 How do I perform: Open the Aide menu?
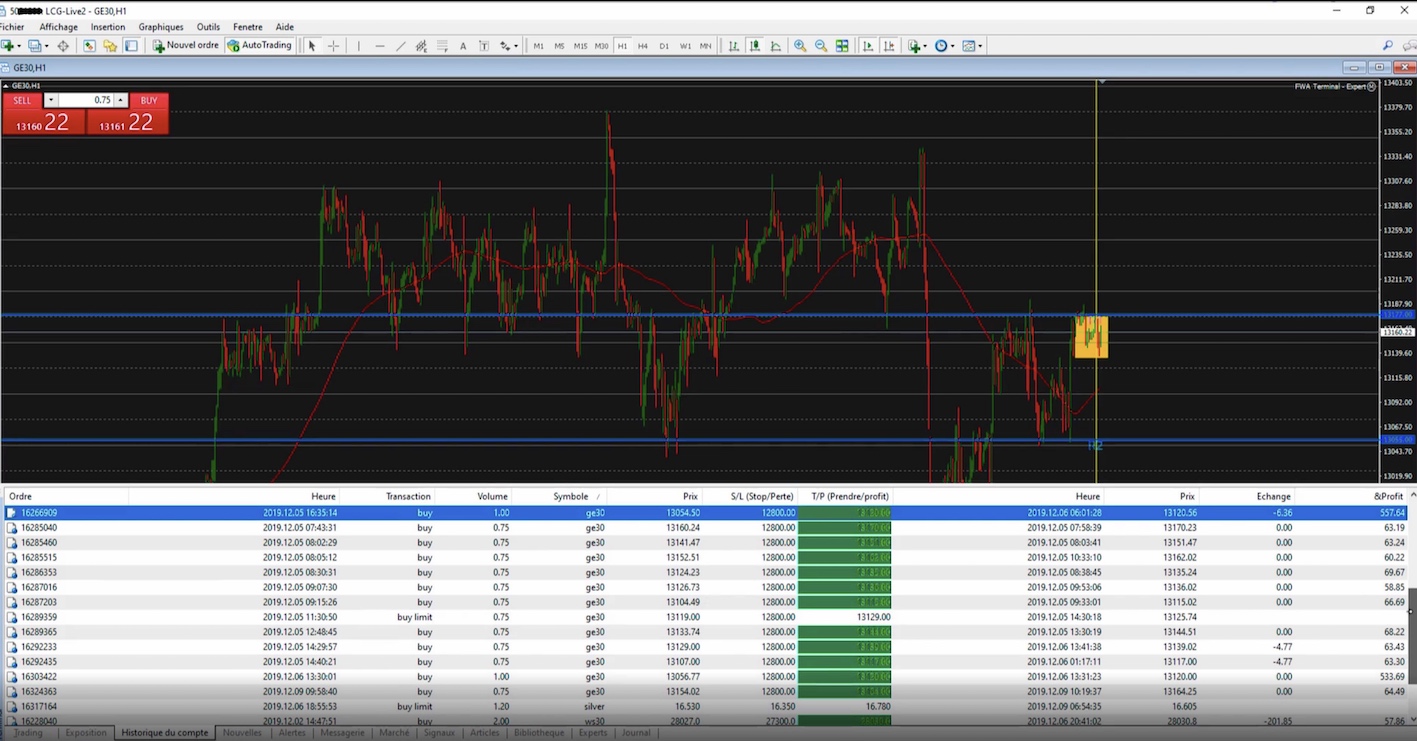coord(284,27)
